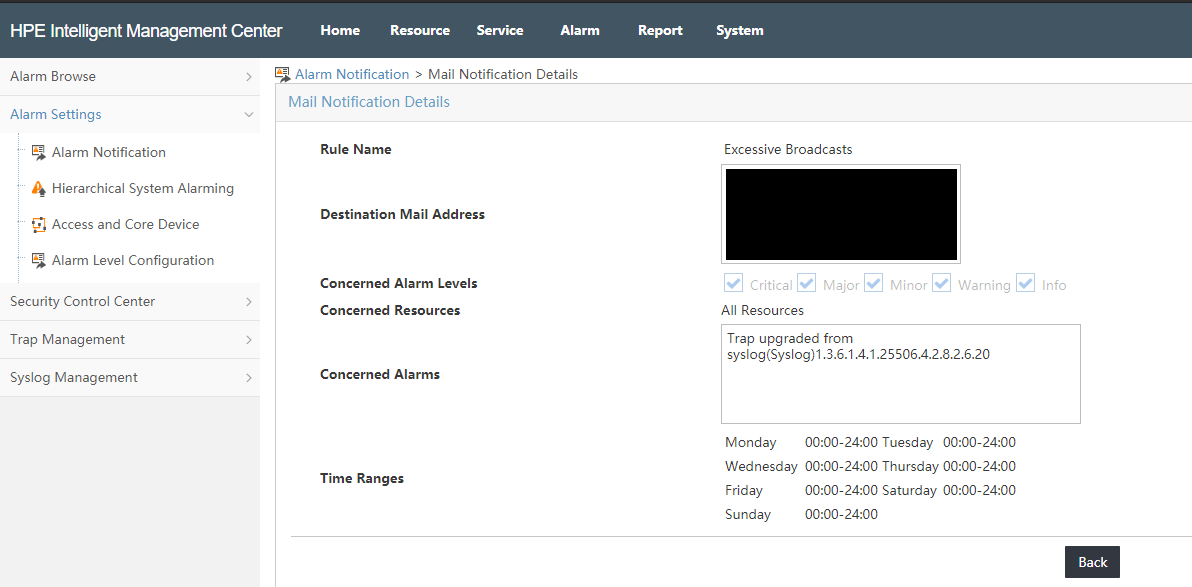Screen dimensions: 1192x587
Task: Toggle the Minor alarm level checkbox
Action: pyautogui.click(x=873, y=283)
